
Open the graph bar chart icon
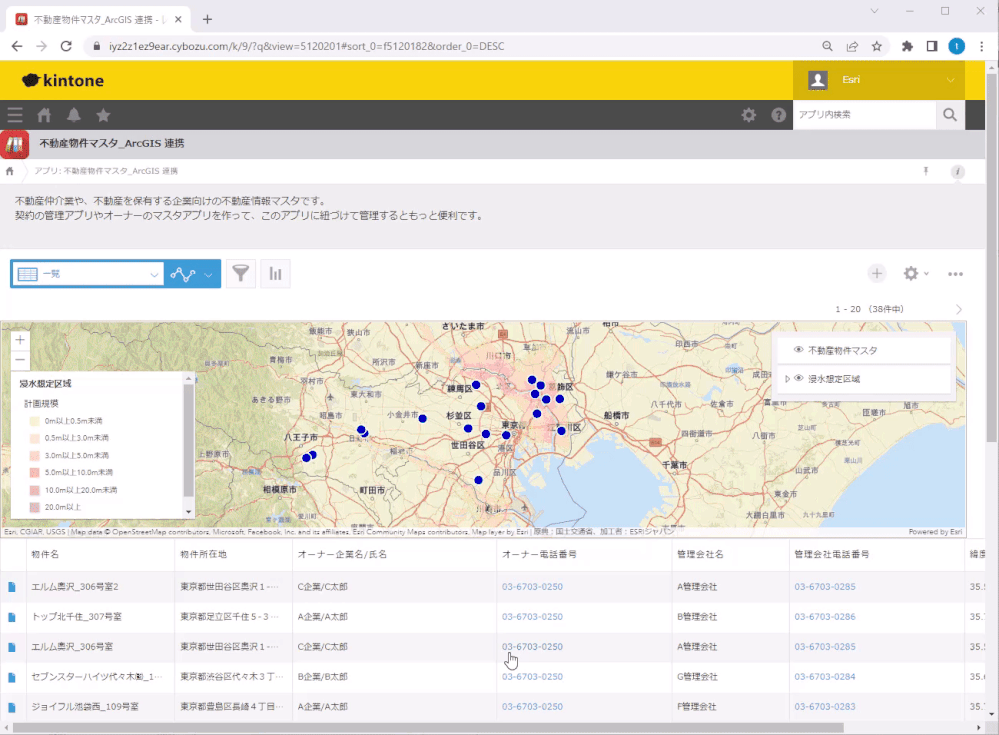pyautogui.click(x=275, y=274)
